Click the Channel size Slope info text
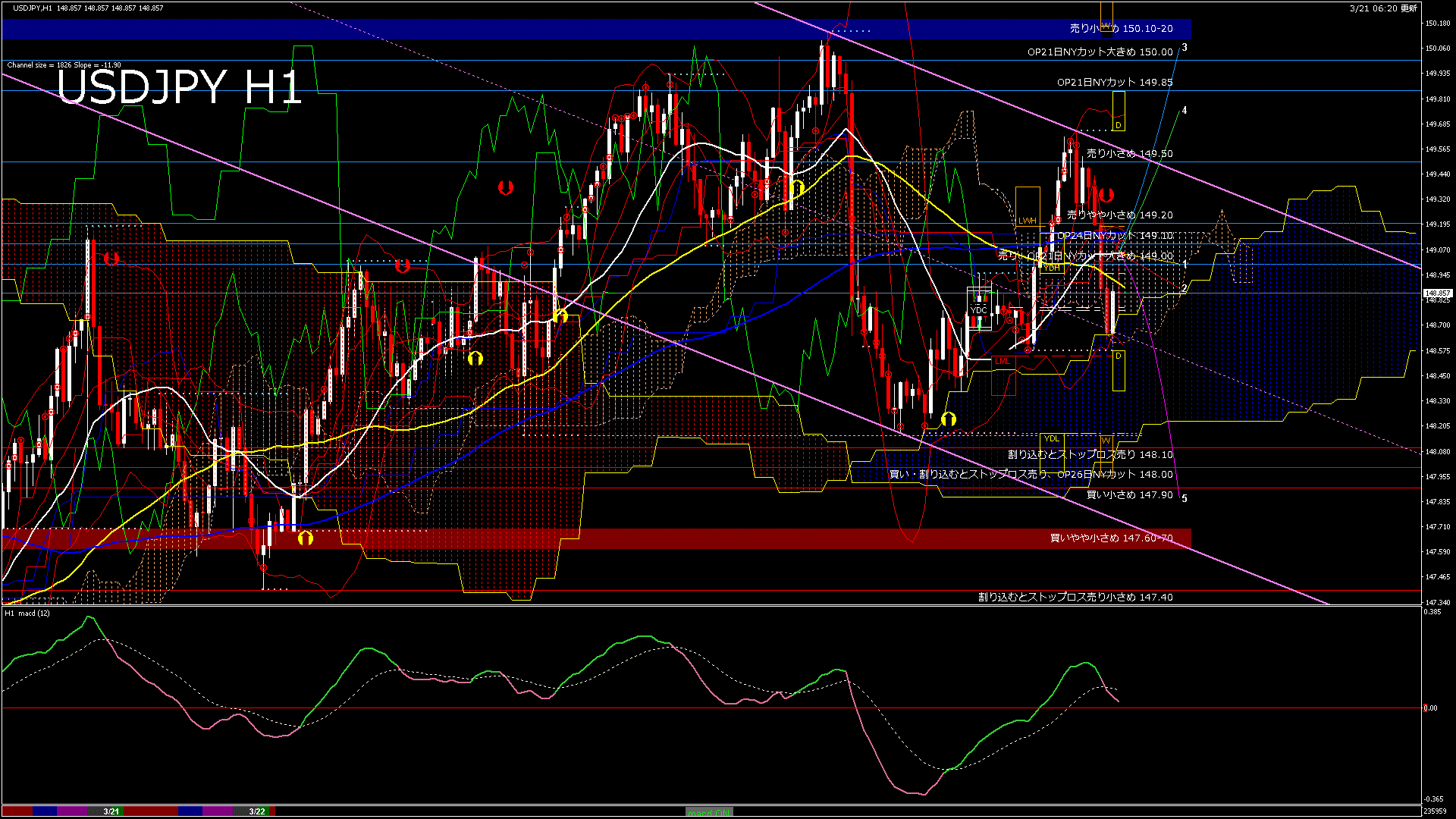Screen dimensions: 1456x819 64,65
